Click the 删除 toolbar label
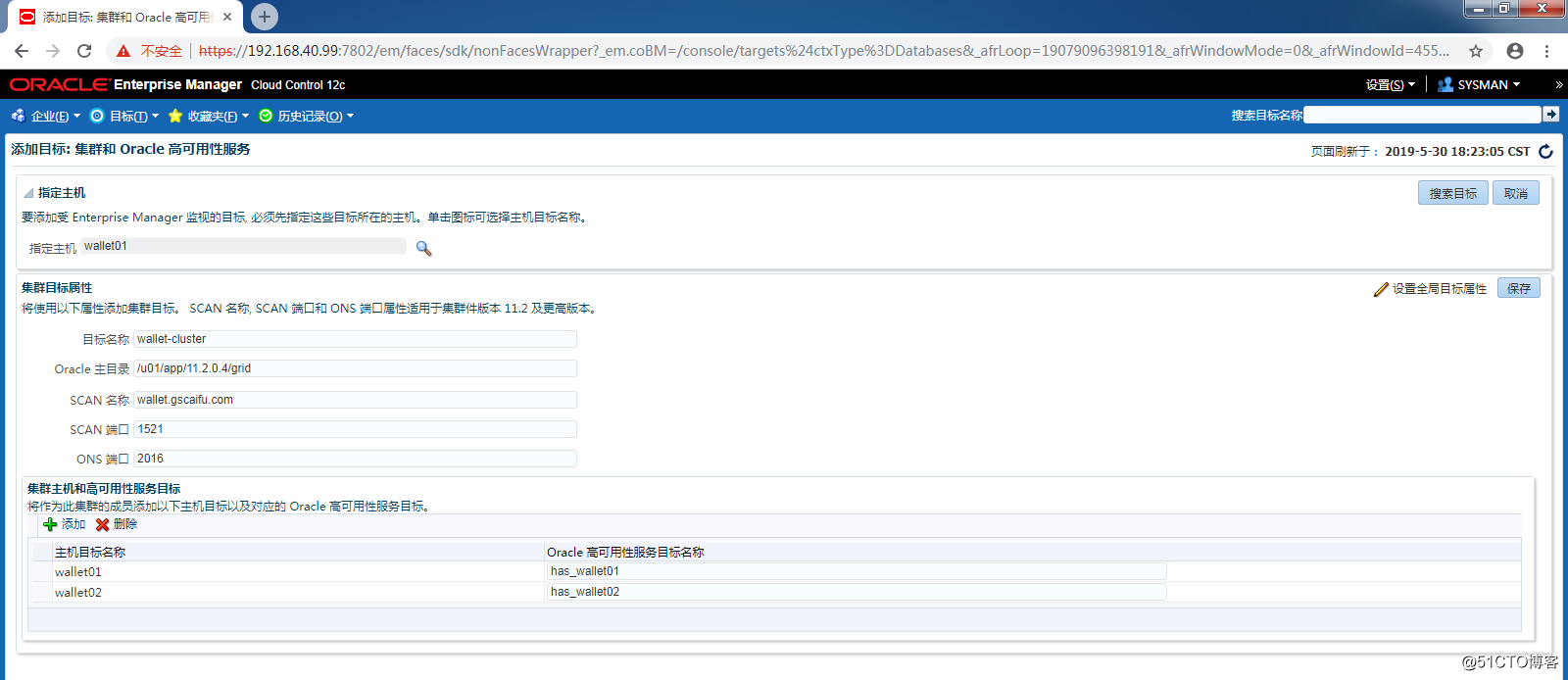This screenshot has width=1568, height=680. click(125, 524)
